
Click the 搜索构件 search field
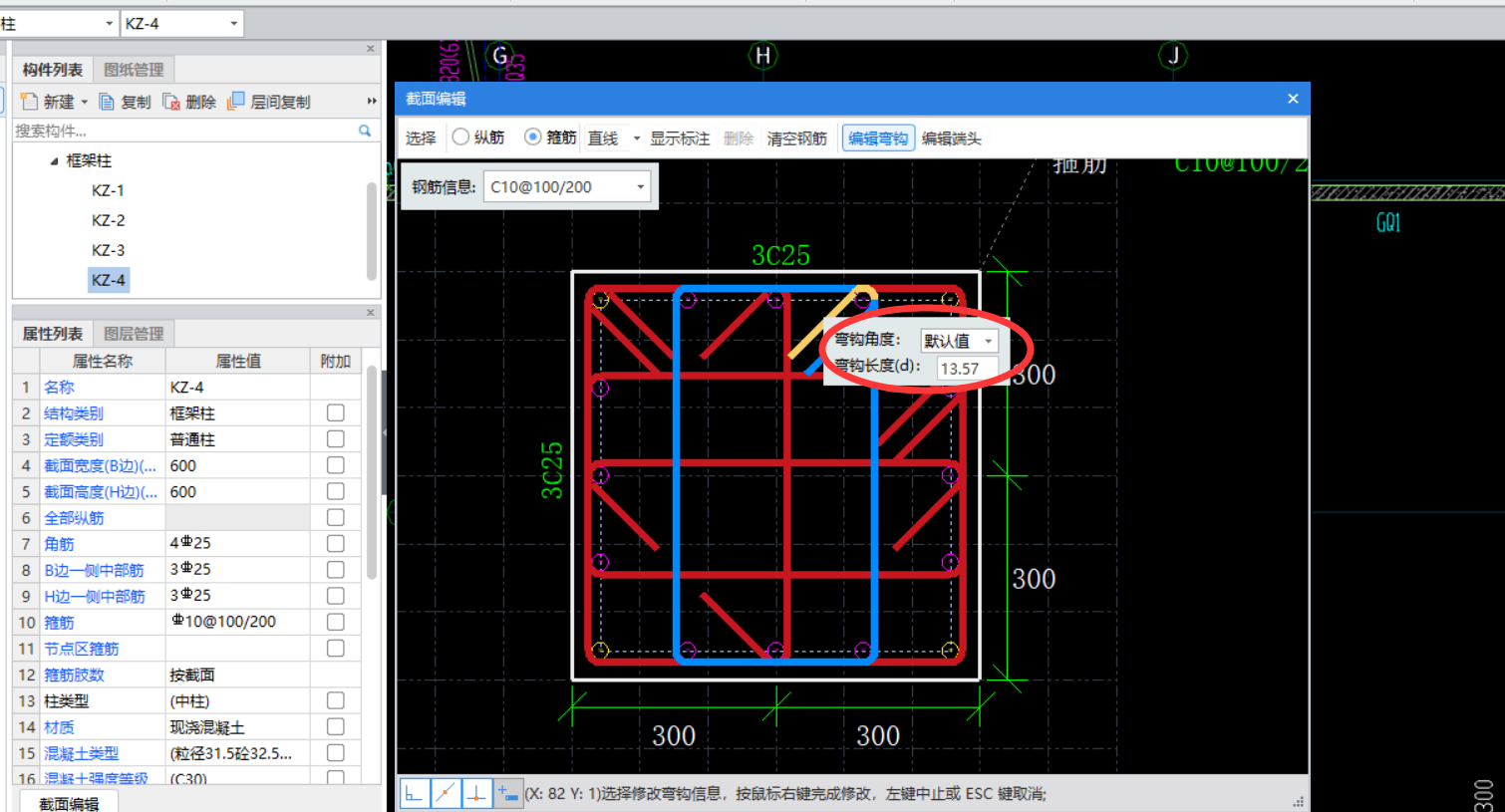(x=186, y=131)
